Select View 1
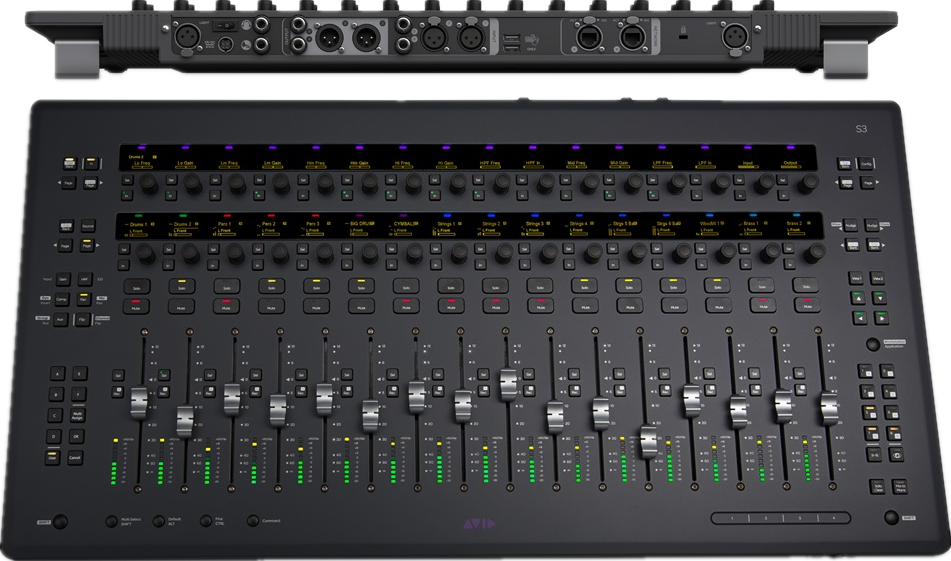The height and width of the screenshot is (561, 951). tap(856, 278)
